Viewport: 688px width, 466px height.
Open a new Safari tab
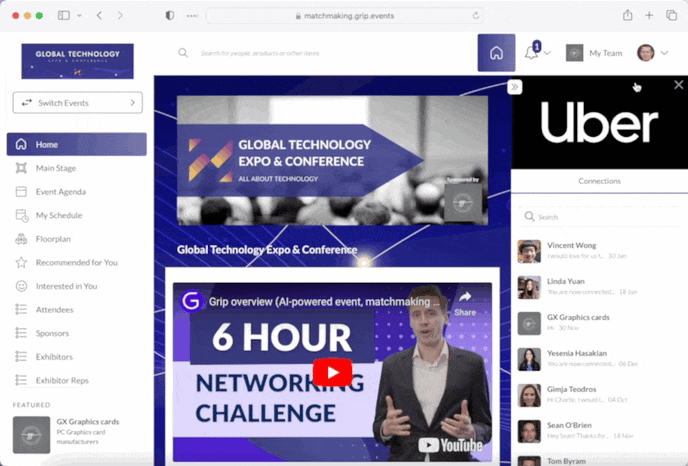pyautogui.click(x=649, y=15)
